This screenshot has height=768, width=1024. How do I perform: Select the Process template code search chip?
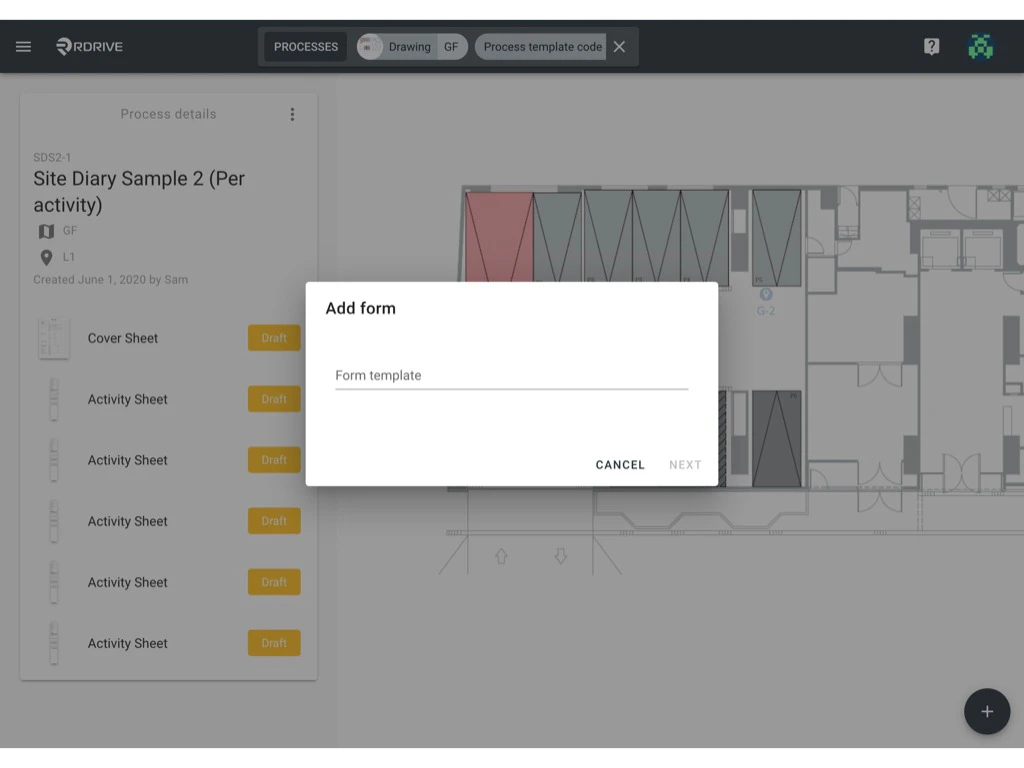[541, 46]
